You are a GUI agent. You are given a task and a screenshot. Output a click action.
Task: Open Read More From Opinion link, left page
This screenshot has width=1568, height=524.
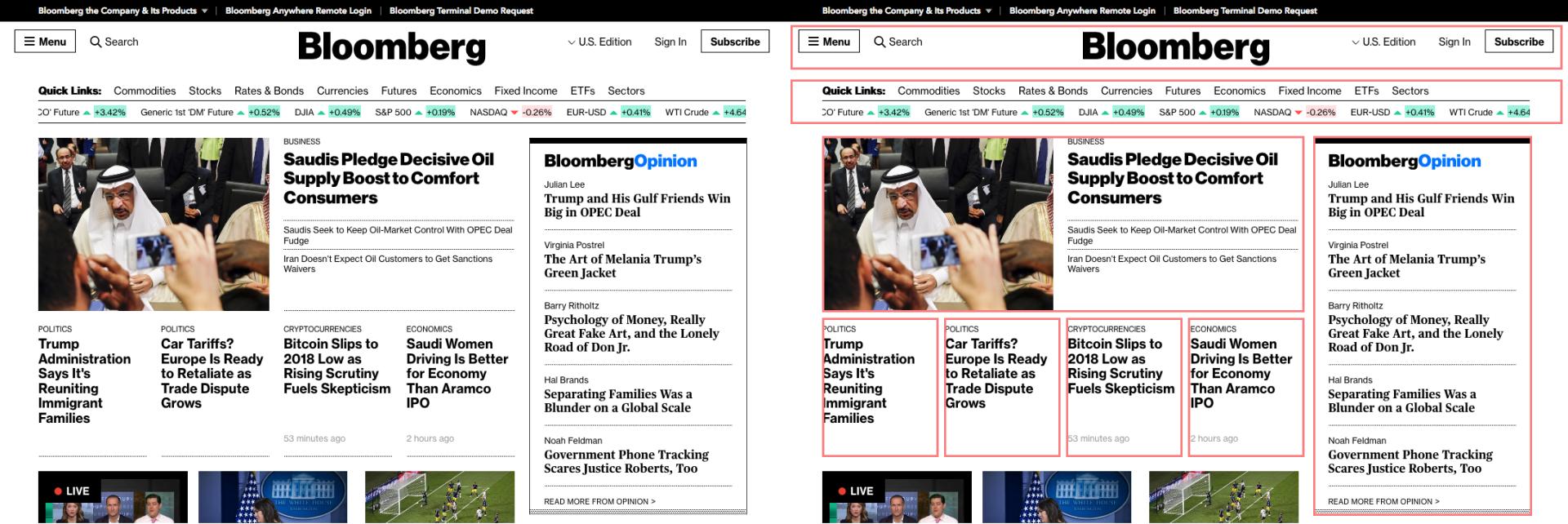[x=599, y=501]
